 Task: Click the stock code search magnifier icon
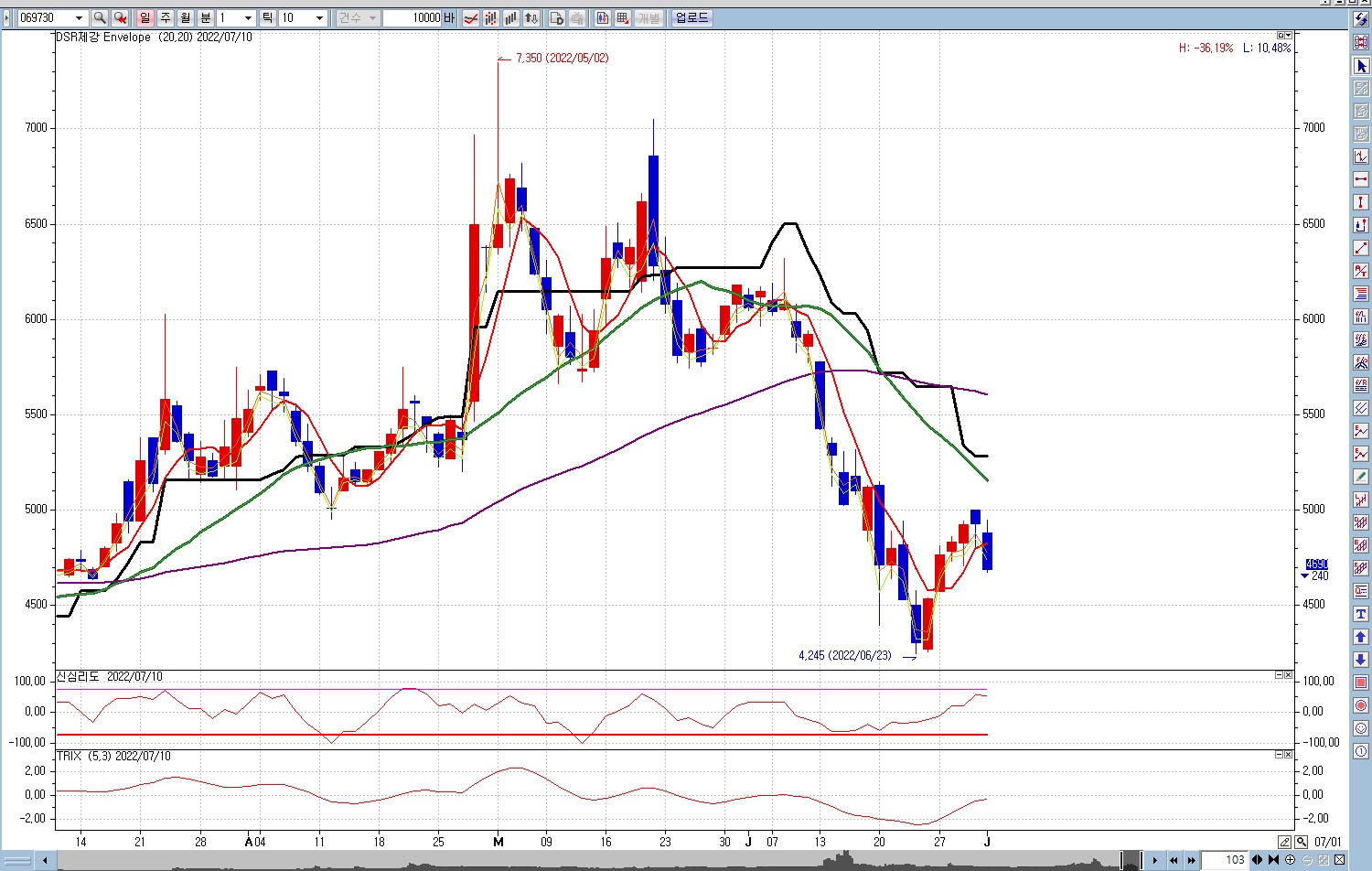pyautogui.click(x=100, y=18)
